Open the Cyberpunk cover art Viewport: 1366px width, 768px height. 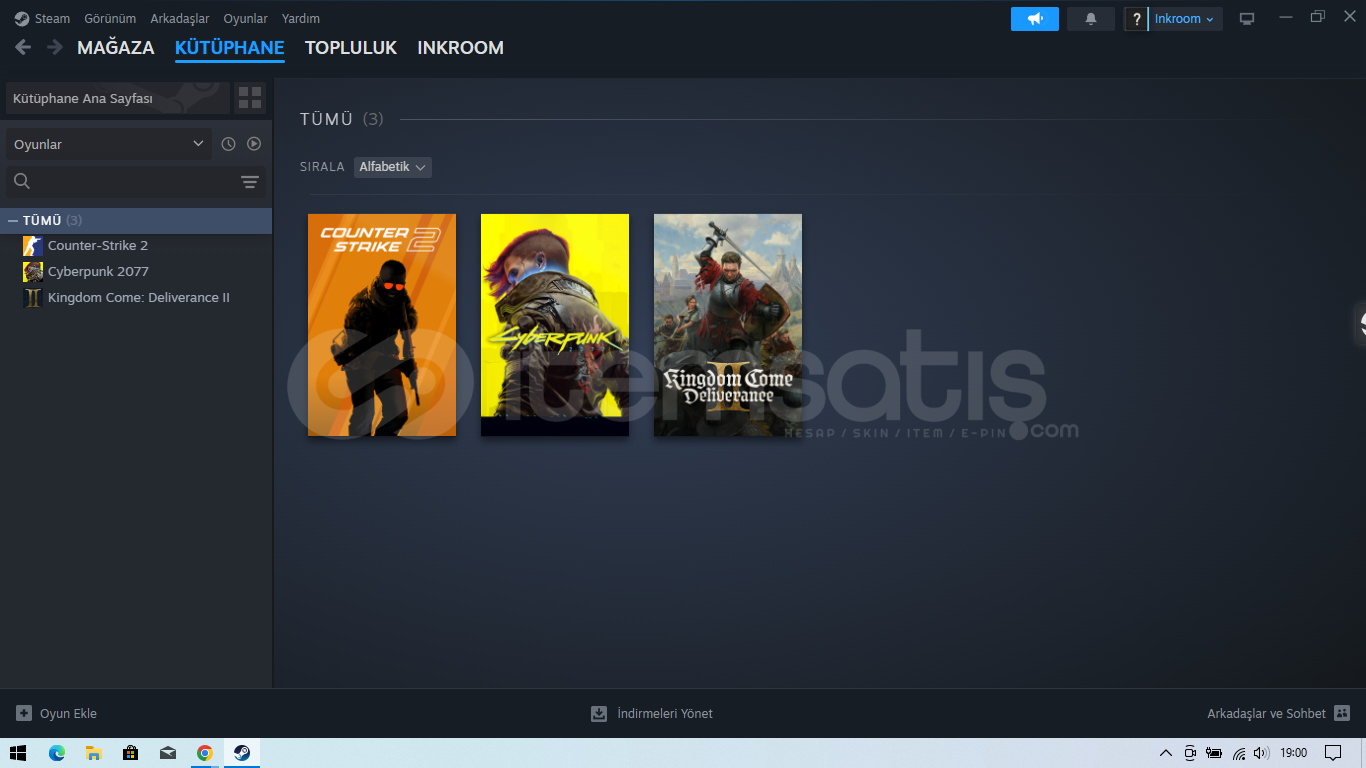(x=555, y=325)
